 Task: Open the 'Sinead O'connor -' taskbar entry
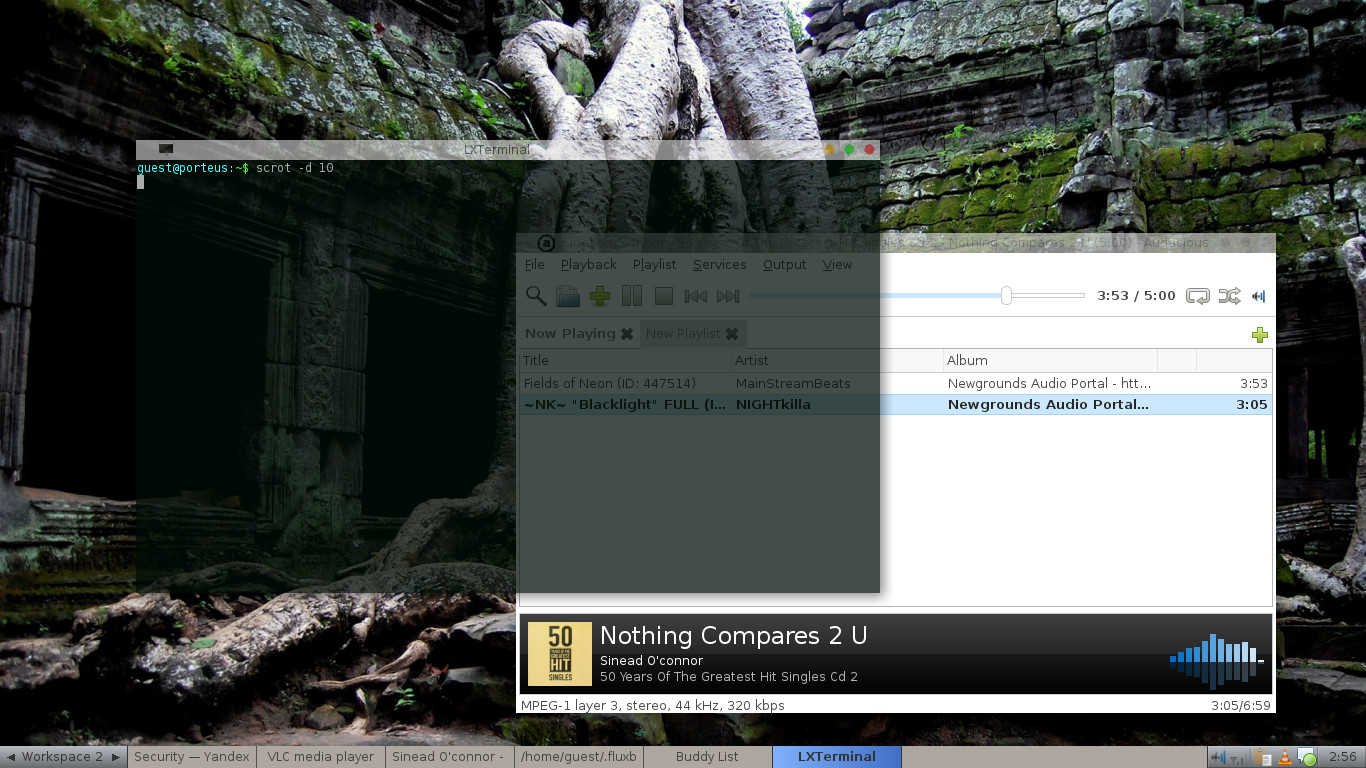point(449,757)
